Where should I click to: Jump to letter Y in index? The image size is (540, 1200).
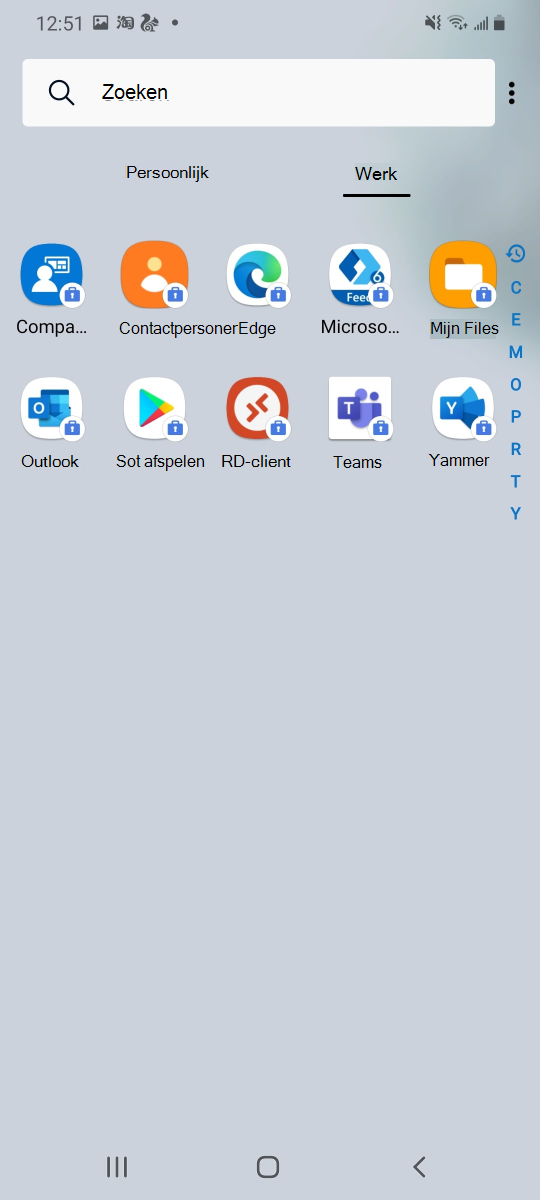516,513
